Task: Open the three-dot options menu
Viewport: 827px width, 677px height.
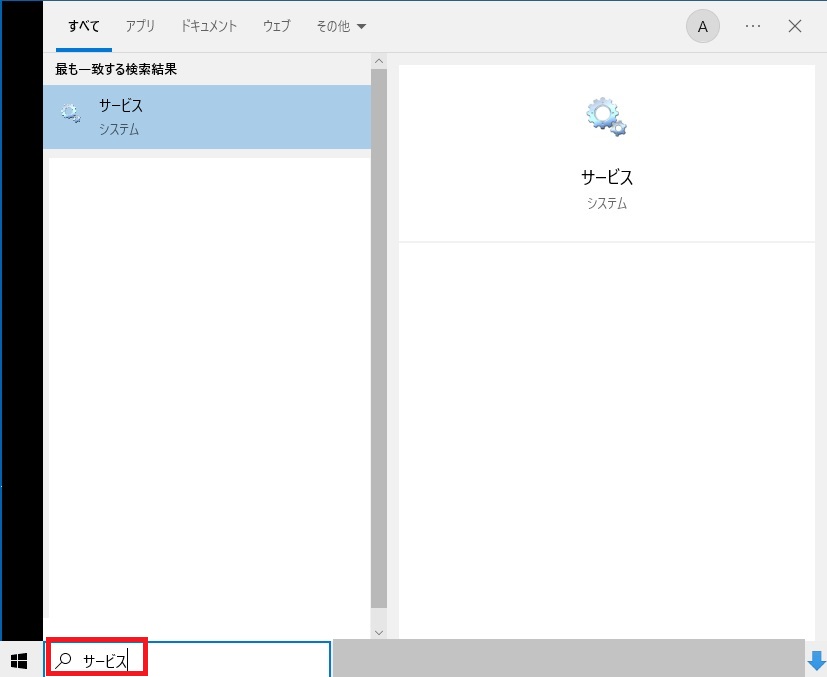Action: [753, 27]
